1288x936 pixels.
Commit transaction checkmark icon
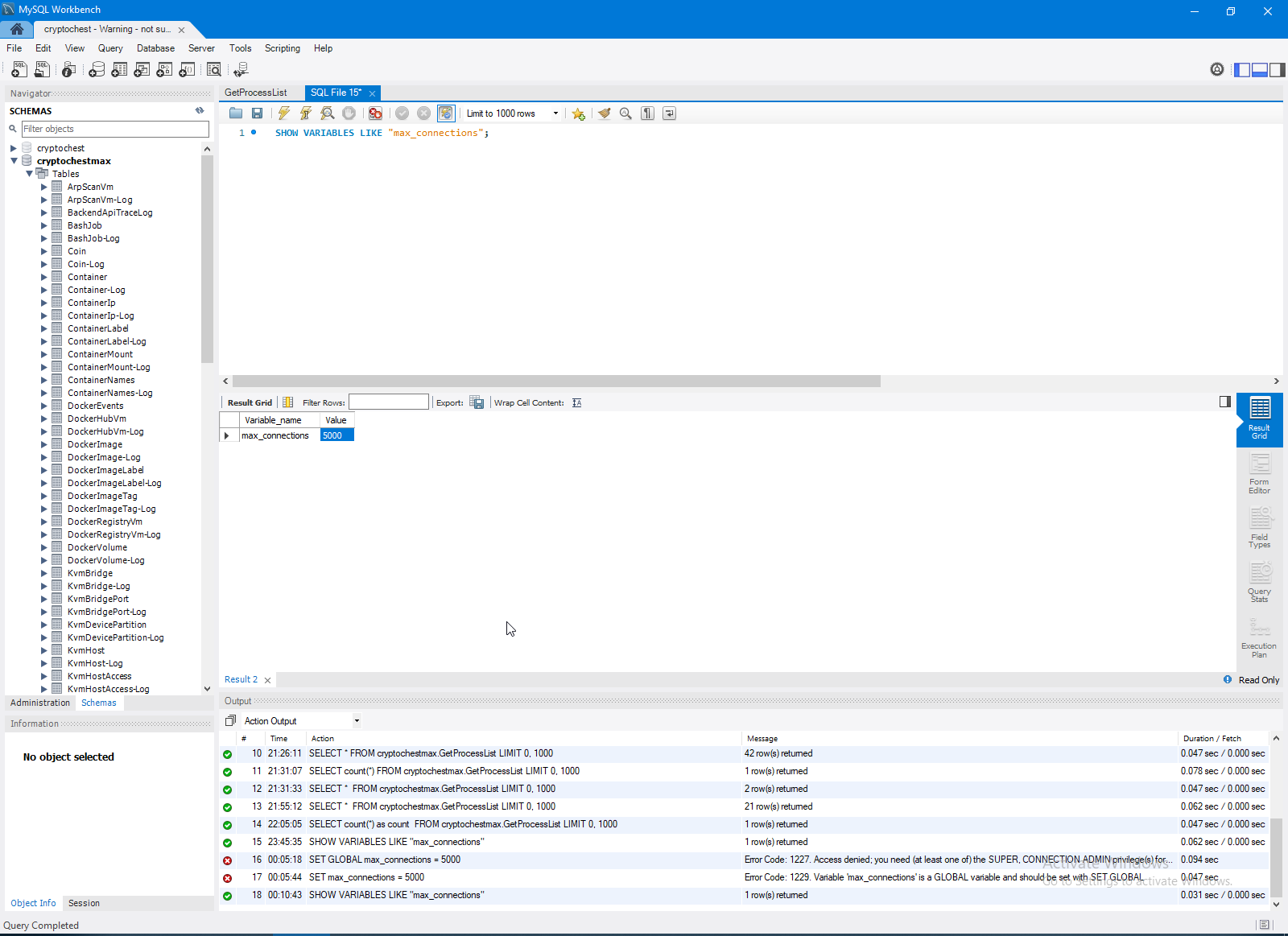coord(402,113)
